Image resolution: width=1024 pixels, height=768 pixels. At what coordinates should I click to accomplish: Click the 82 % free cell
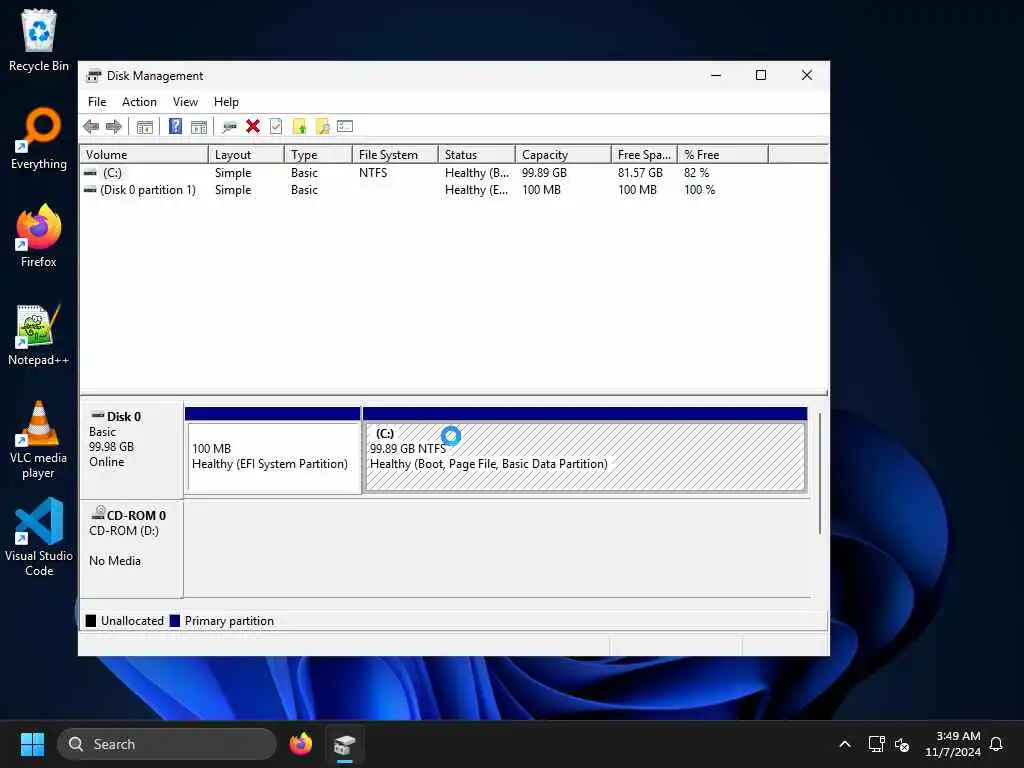[696, 173]
